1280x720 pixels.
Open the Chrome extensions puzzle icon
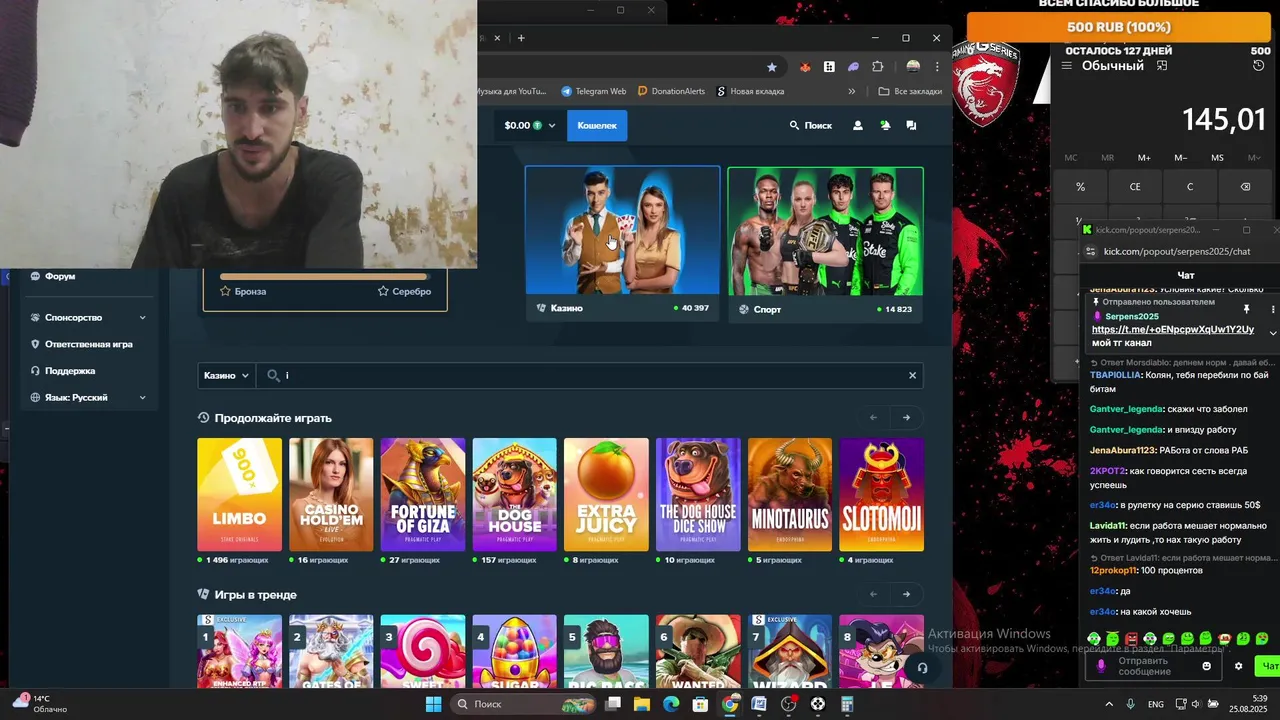[x=878, y=67]
